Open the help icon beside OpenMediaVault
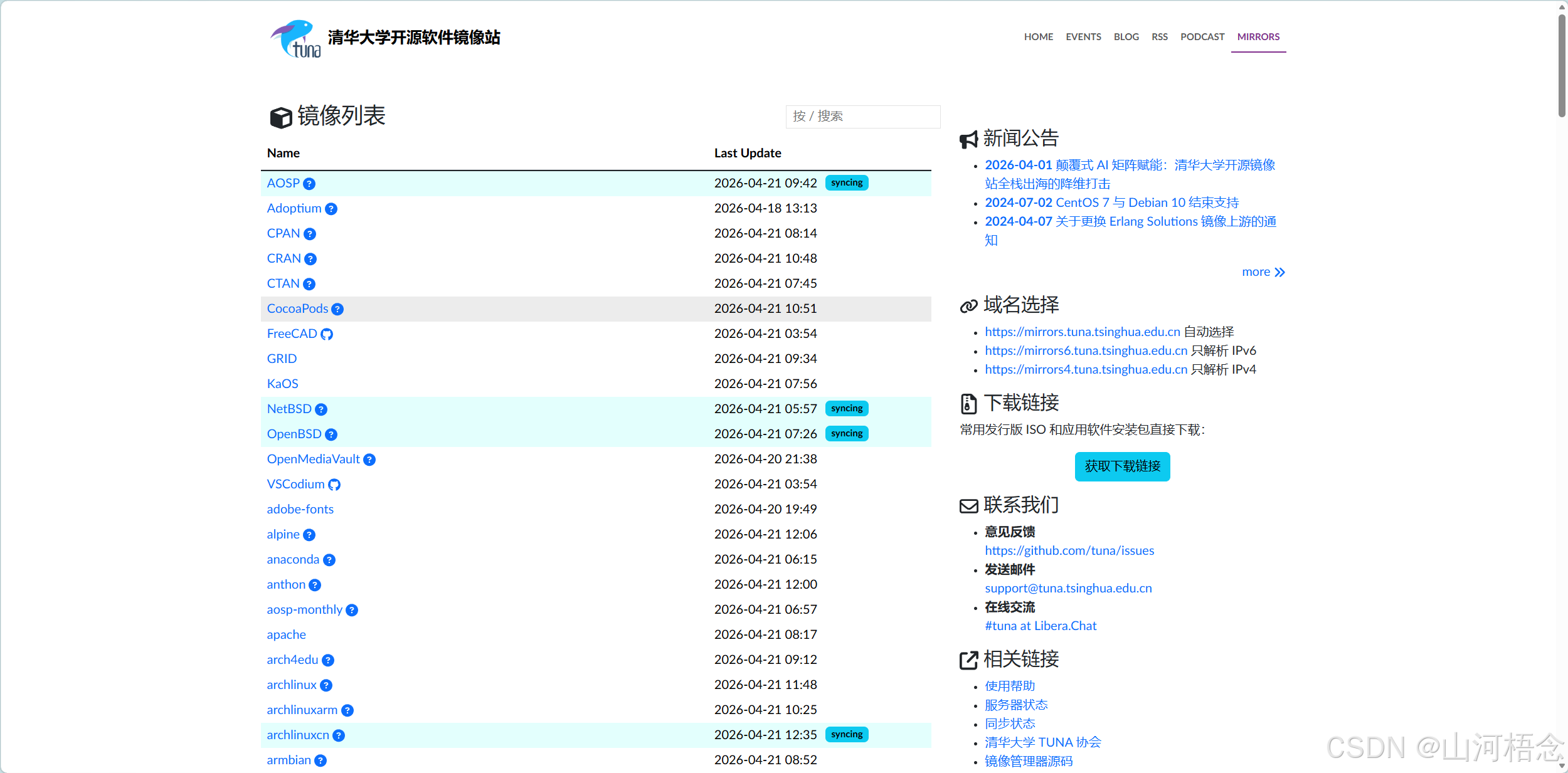The height and width of the screenshot is (773, 1568). [369, 460]
